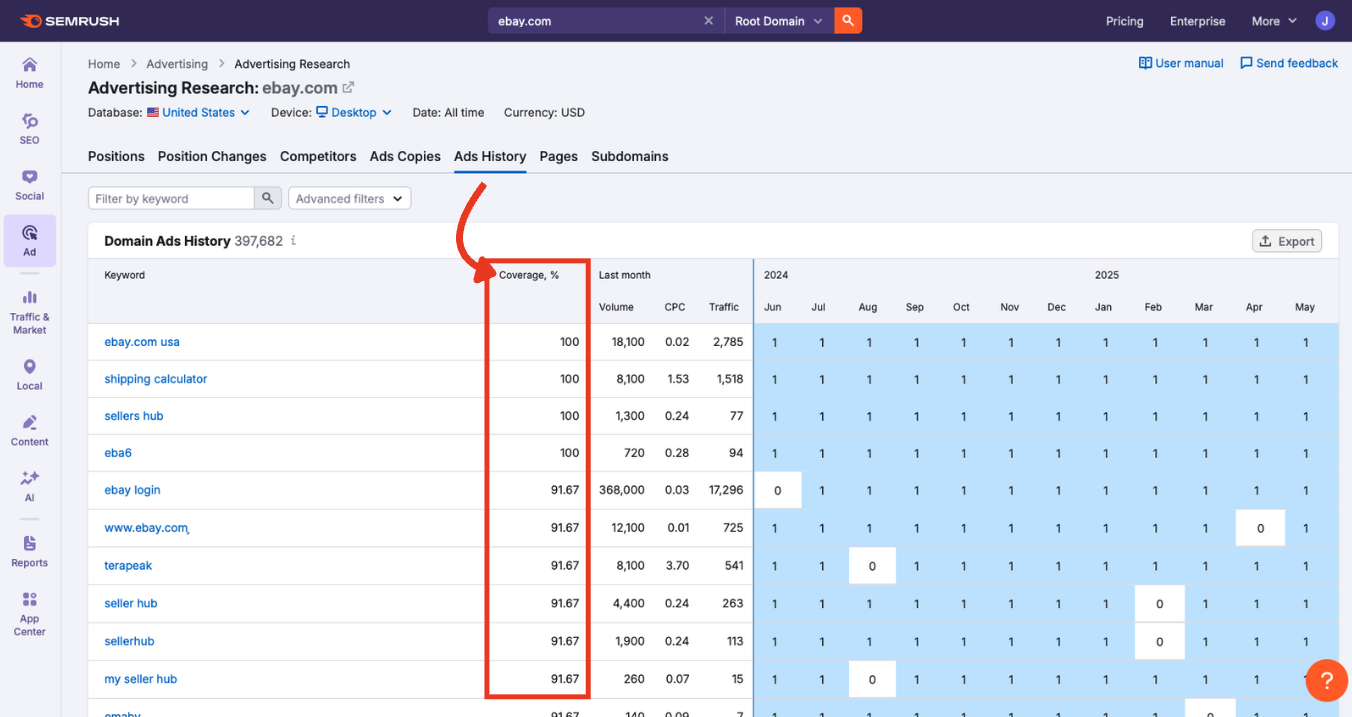The image size is (1352, 717).
Task: Switch to the Competitors tab
Action: [317, 156]
